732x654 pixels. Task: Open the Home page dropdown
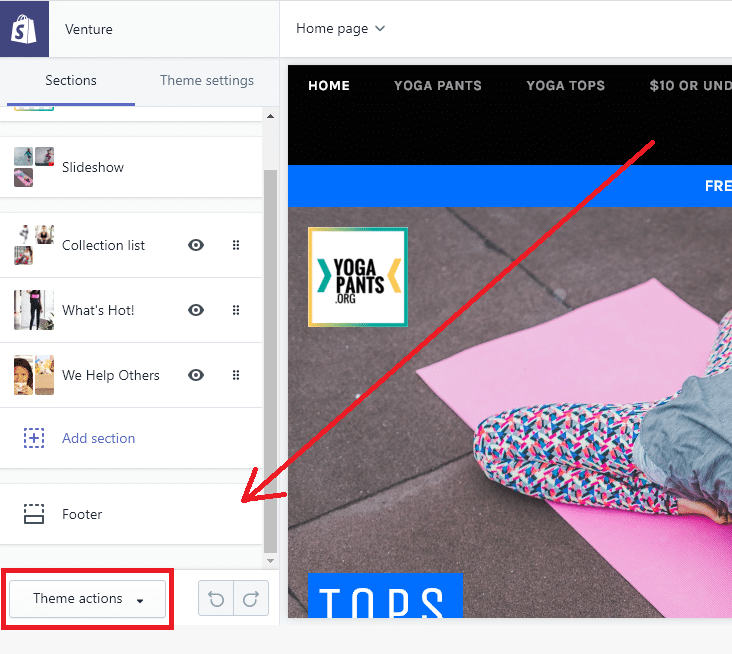click(x=340, y=28)
